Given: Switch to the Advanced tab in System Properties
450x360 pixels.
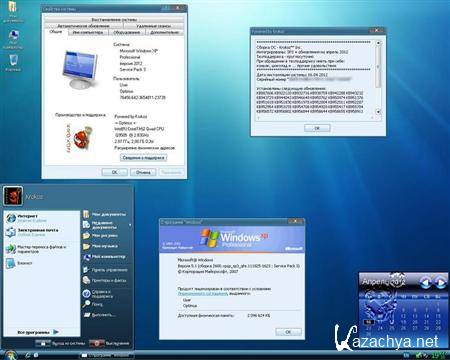Looking at the screenshot, I should [165, 32].
